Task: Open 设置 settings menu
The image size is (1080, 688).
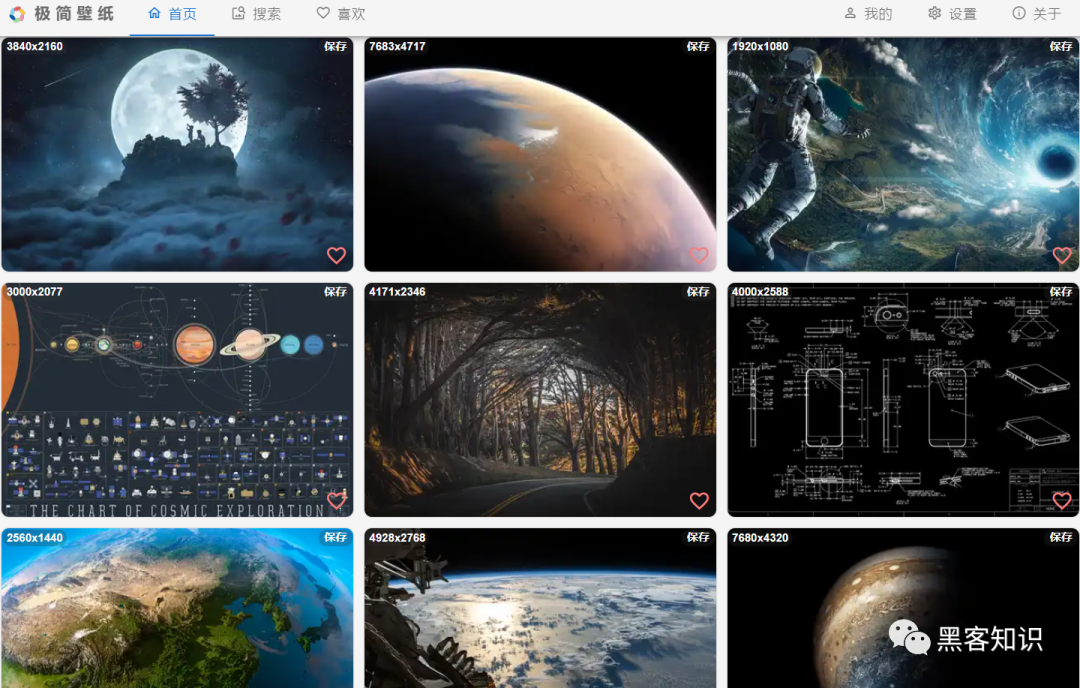Action: (953, 14)
